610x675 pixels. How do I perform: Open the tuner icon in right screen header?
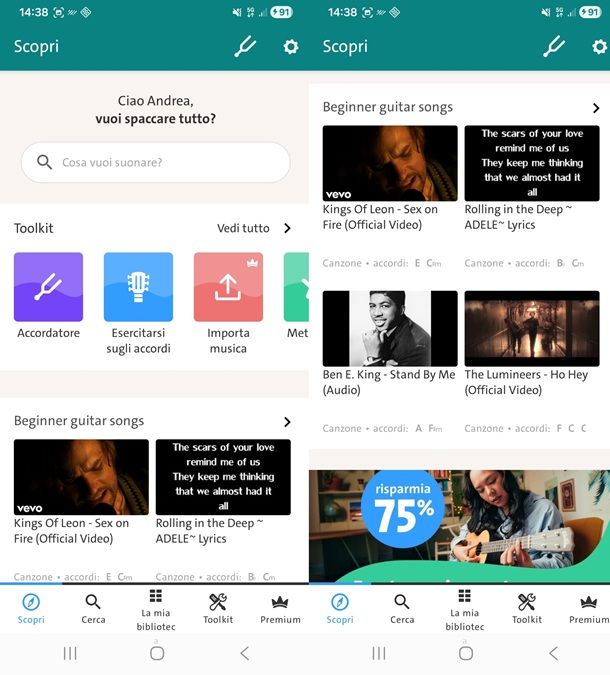(554, 46)
